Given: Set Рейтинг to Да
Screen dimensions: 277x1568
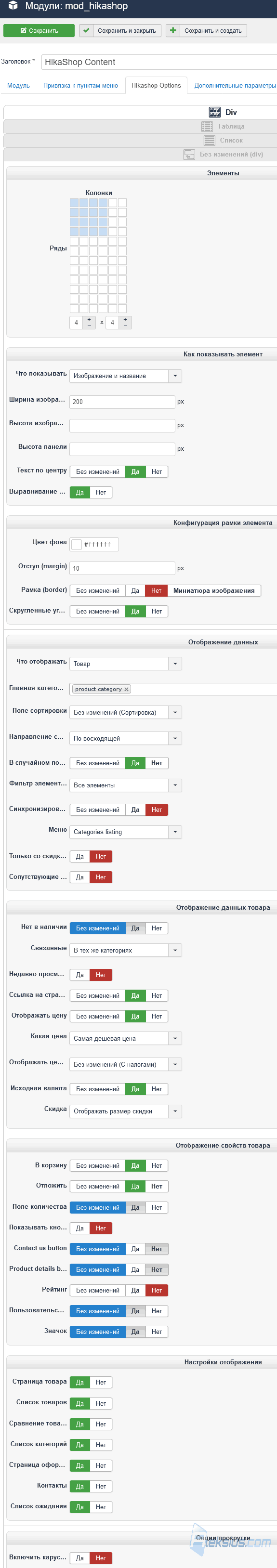Looking at the screenshot, I should tap(135, 1291).
